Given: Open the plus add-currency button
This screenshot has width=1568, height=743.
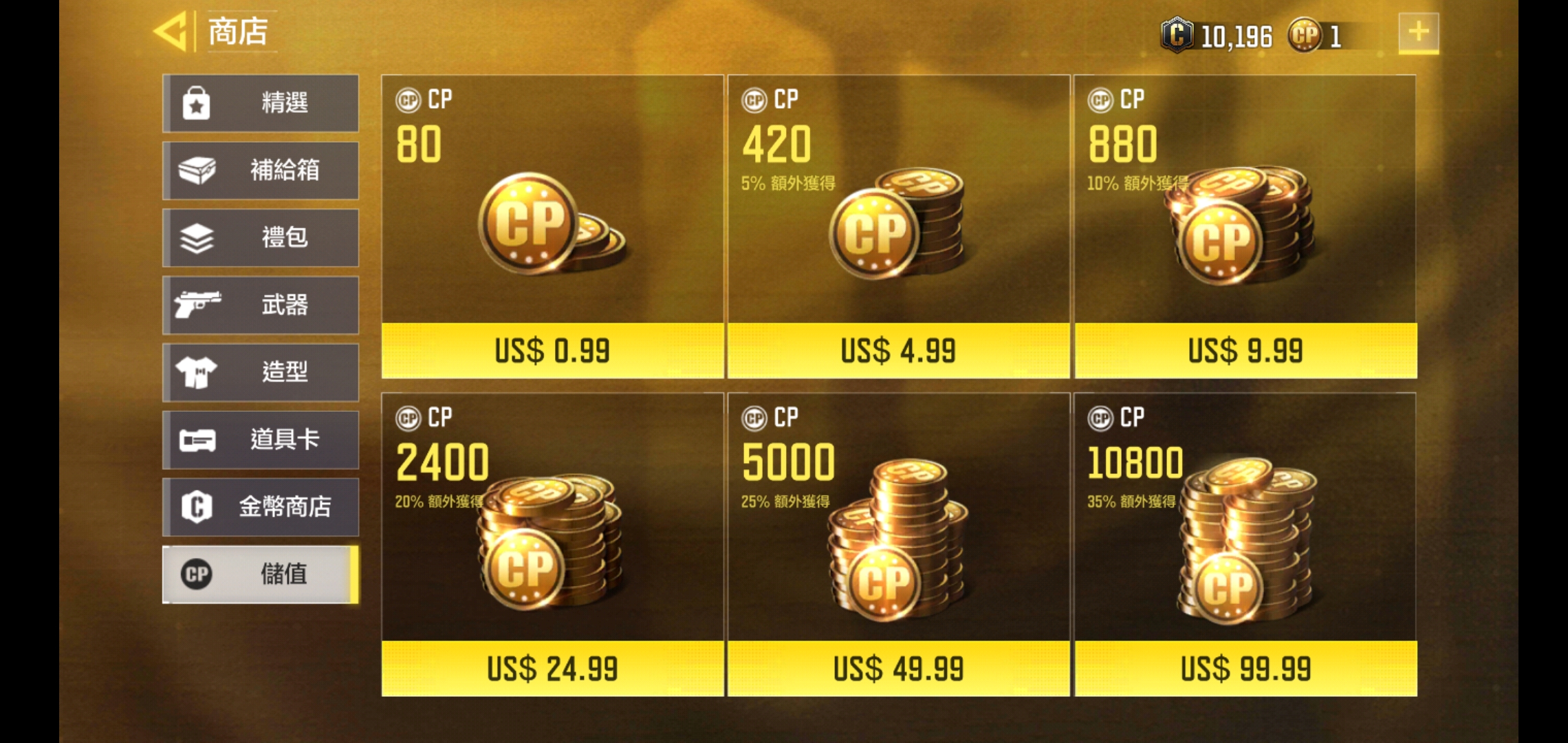Looking at the screenshot, I should (1418, 32).
